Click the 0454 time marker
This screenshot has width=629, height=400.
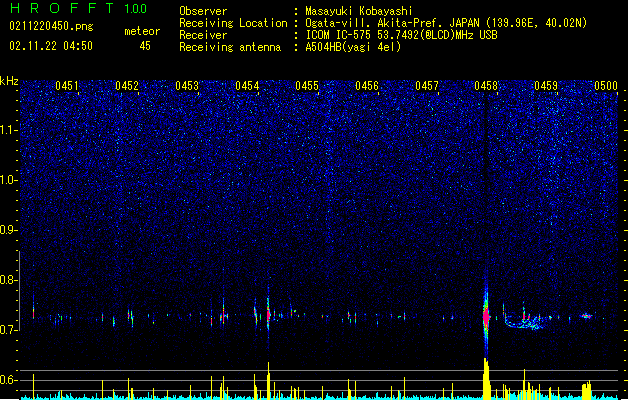[x=247, y=85]
